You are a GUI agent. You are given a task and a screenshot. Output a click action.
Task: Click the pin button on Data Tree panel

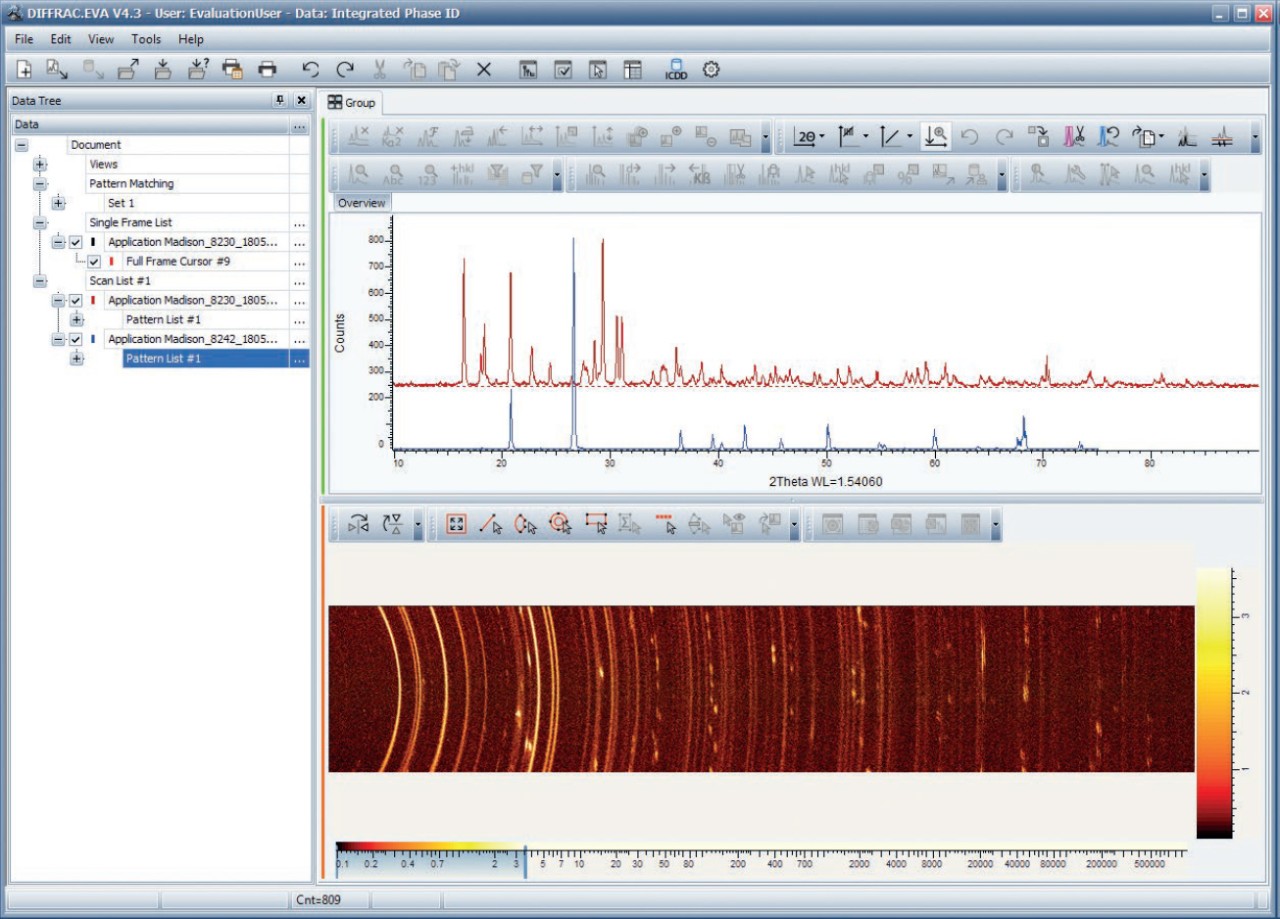(x=279, y=100)
